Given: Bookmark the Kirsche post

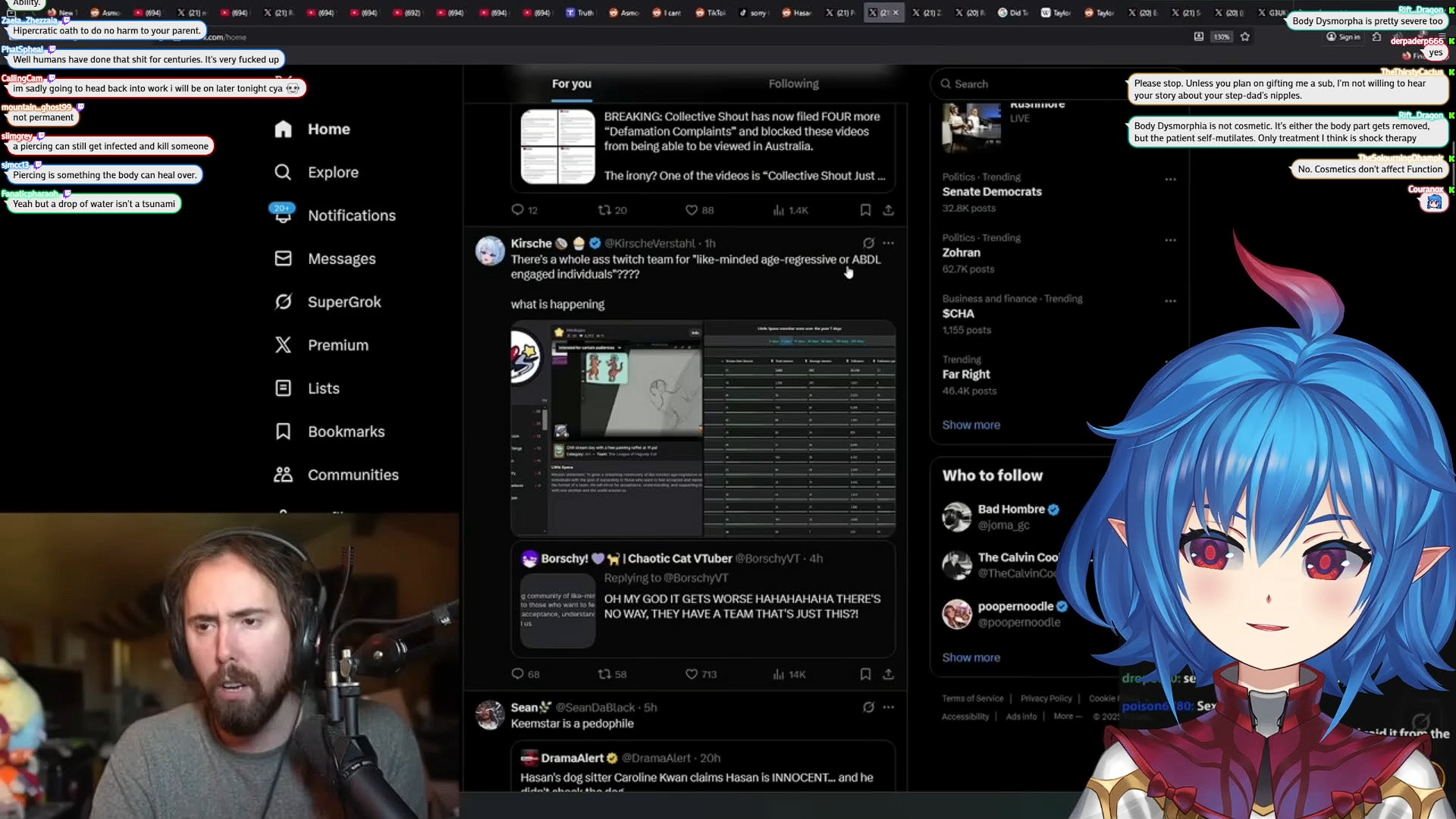Looking at the screenshot, I should pos(865,674).
